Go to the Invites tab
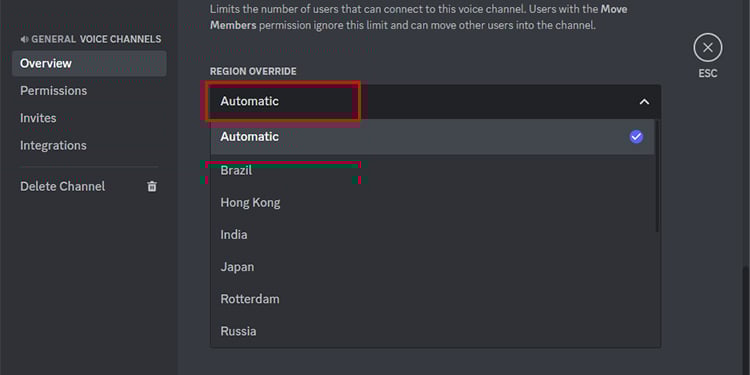 (x=89, y=118)
